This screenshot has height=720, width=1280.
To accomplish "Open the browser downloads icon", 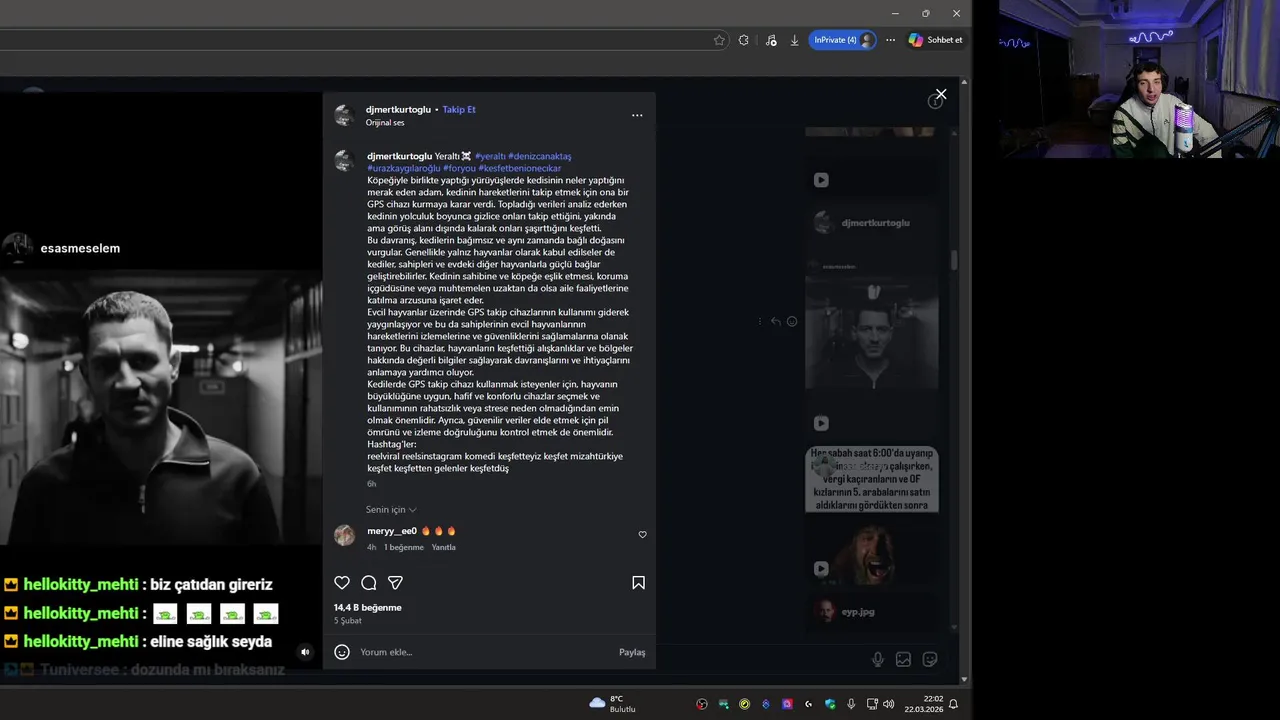I will 794,40.
